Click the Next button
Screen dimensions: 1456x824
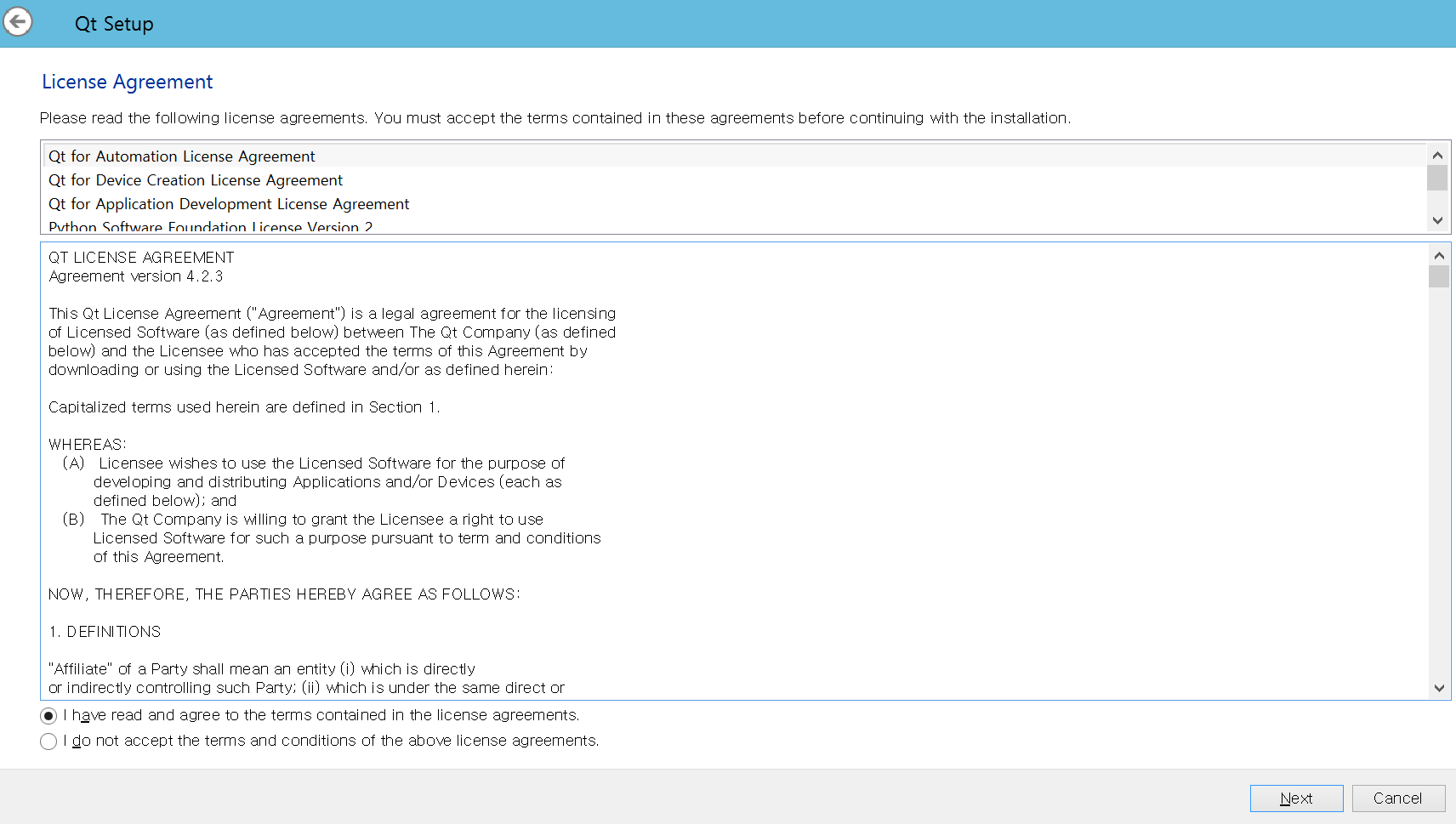(x=1296, y=798)
